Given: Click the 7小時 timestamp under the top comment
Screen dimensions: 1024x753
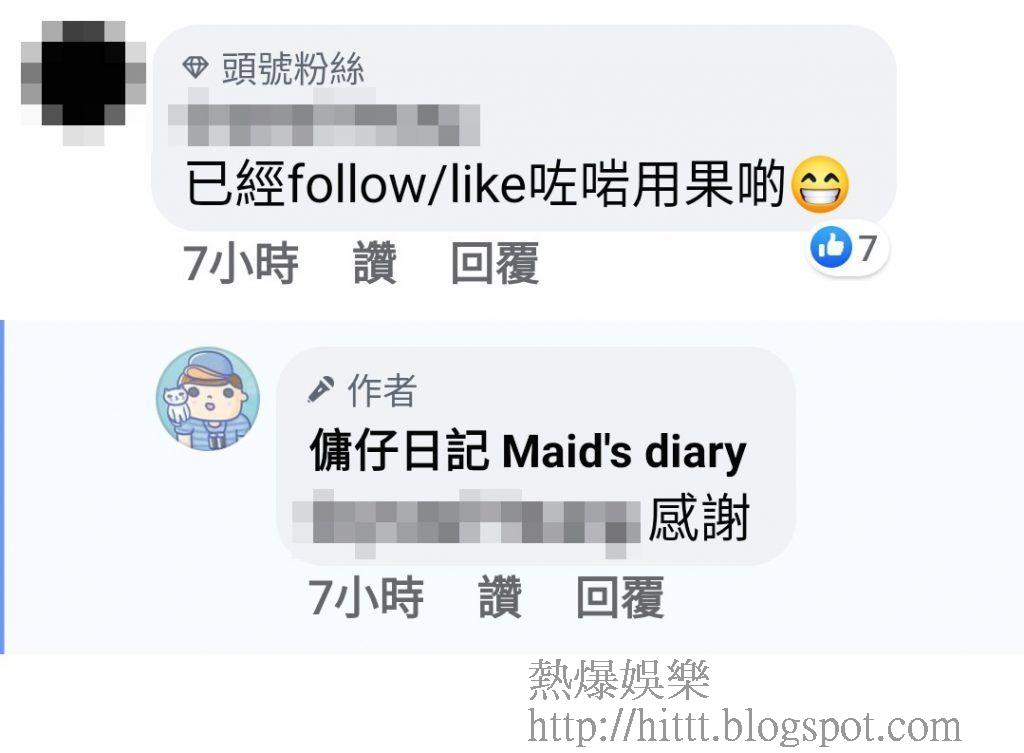Looking at the screenshot, I should (x=240, y=263).
